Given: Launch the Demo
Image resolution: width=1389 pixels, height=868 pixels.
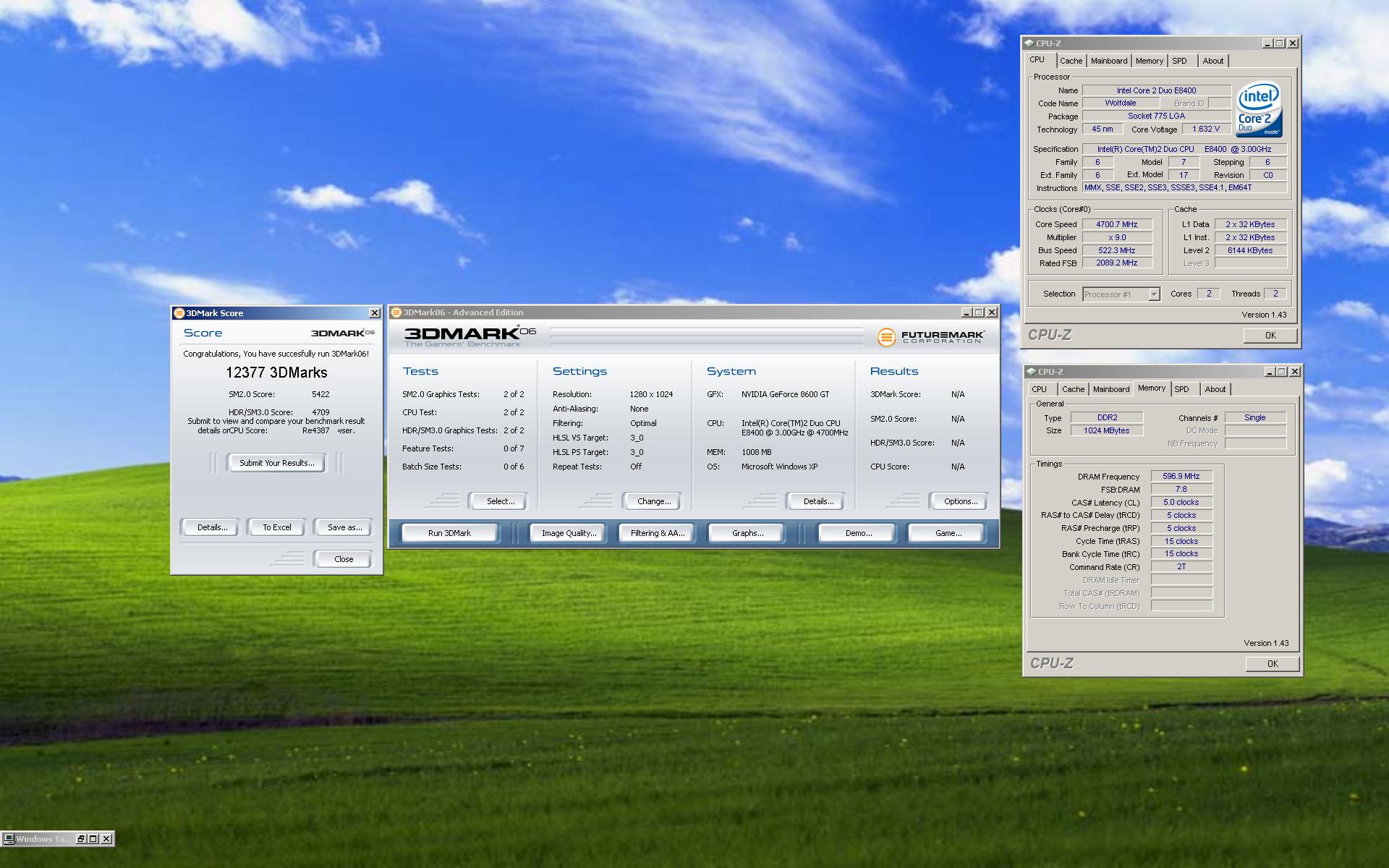Looking at the screenshot, I should coord(858,533).
